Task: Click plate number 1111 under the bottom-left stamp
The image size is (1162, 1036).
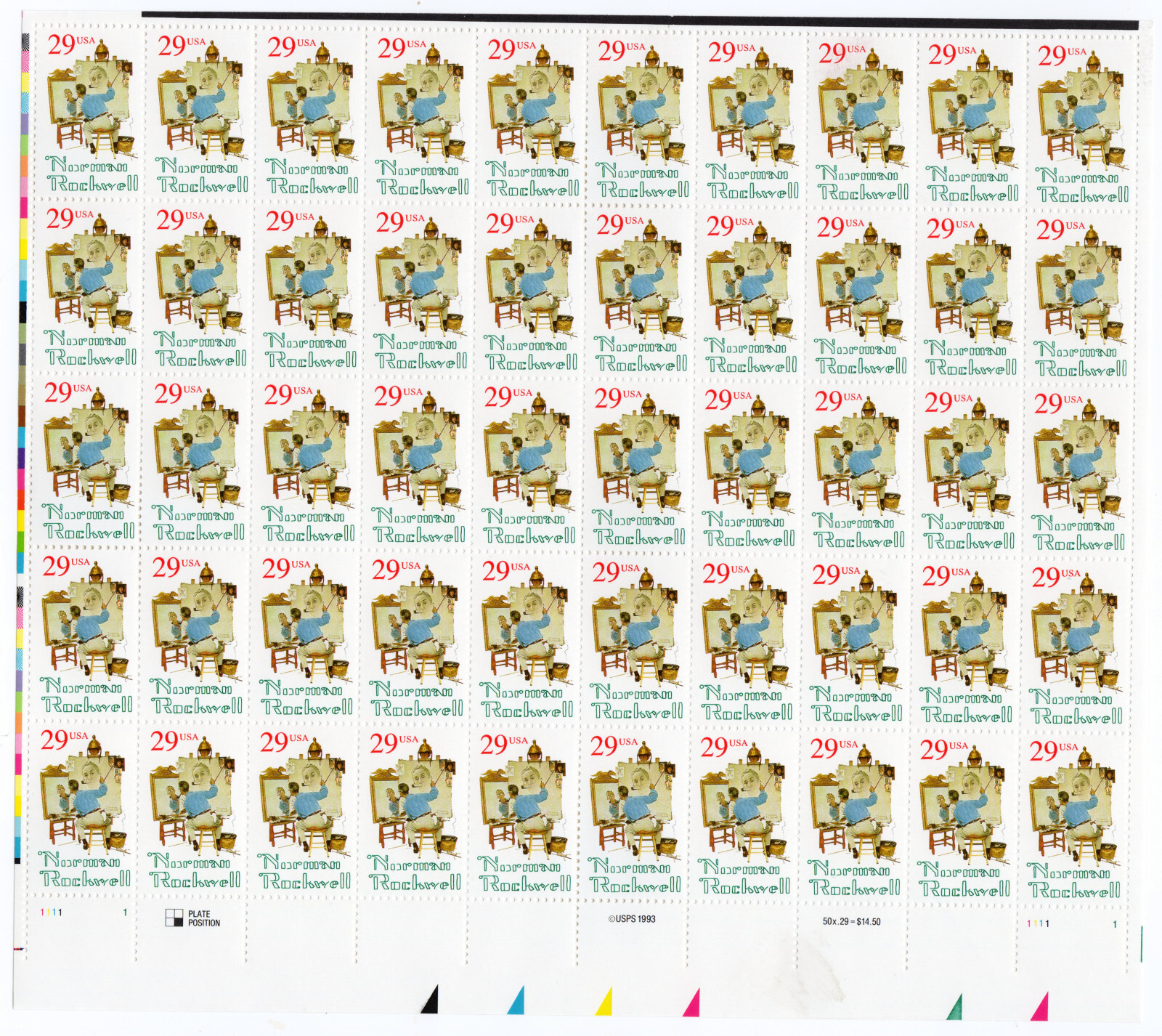Action: coord(51,912)
